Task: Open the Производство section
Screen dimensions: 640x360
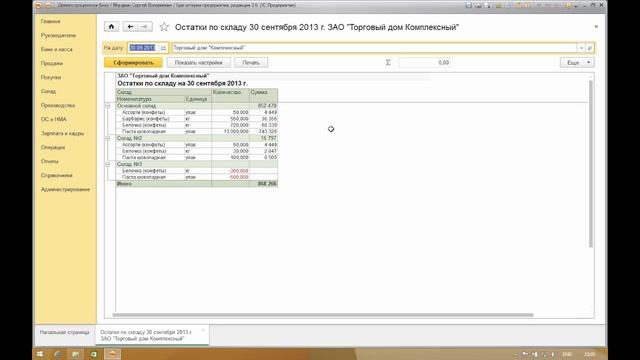Action: click(58, 105)
